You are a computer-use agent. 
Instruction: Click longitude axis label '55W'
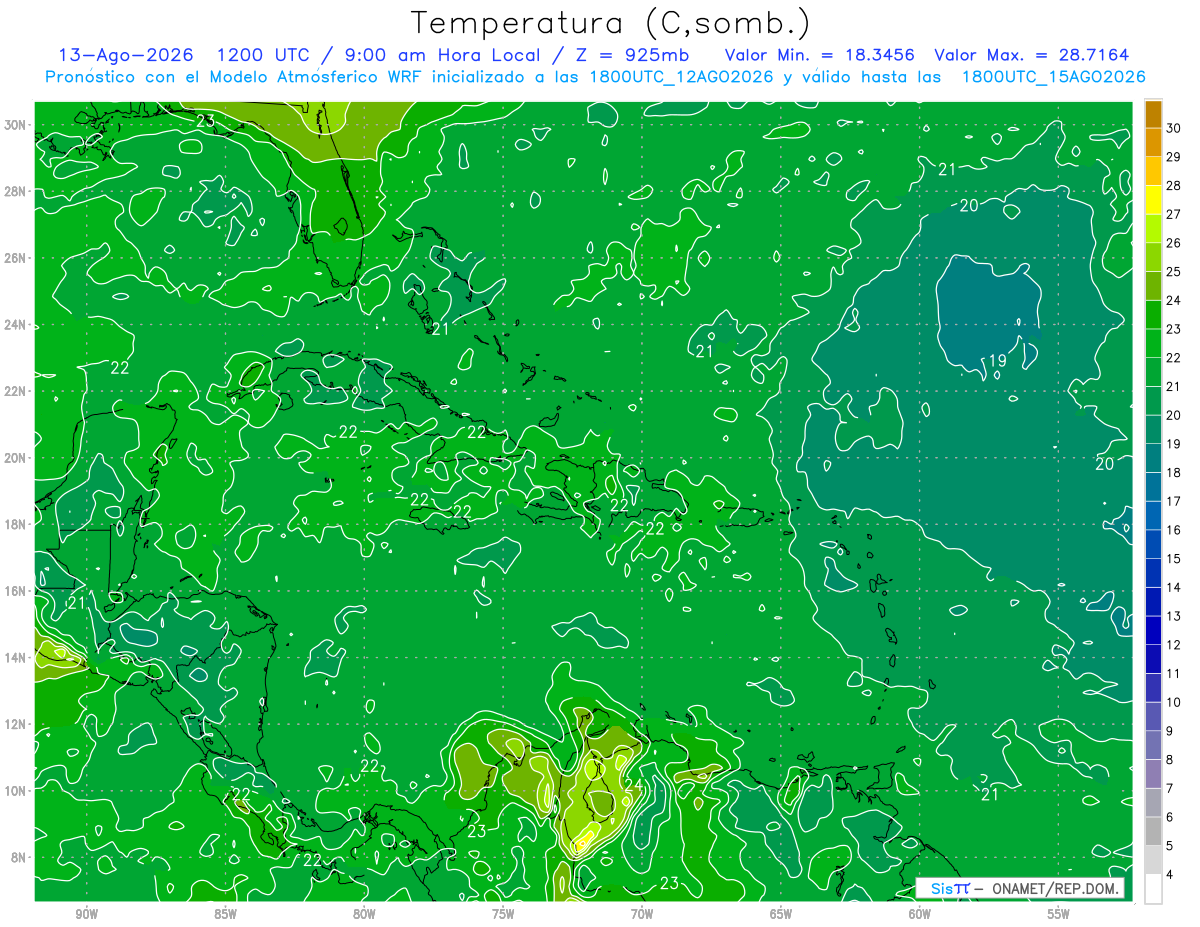coord(1059,914)
